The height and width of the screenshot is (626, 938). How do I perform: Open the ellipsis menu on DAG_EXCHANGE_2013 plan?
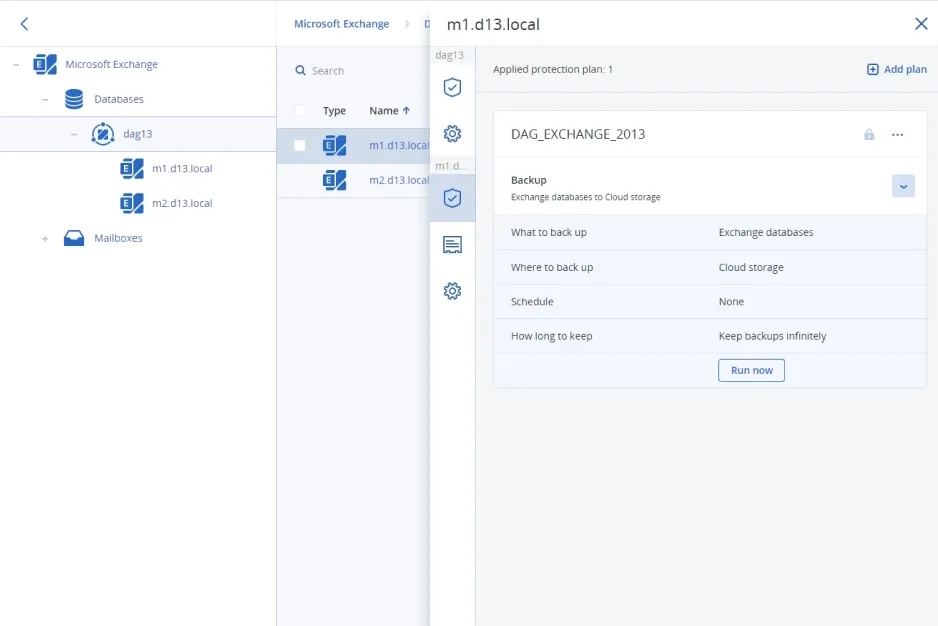897,134
